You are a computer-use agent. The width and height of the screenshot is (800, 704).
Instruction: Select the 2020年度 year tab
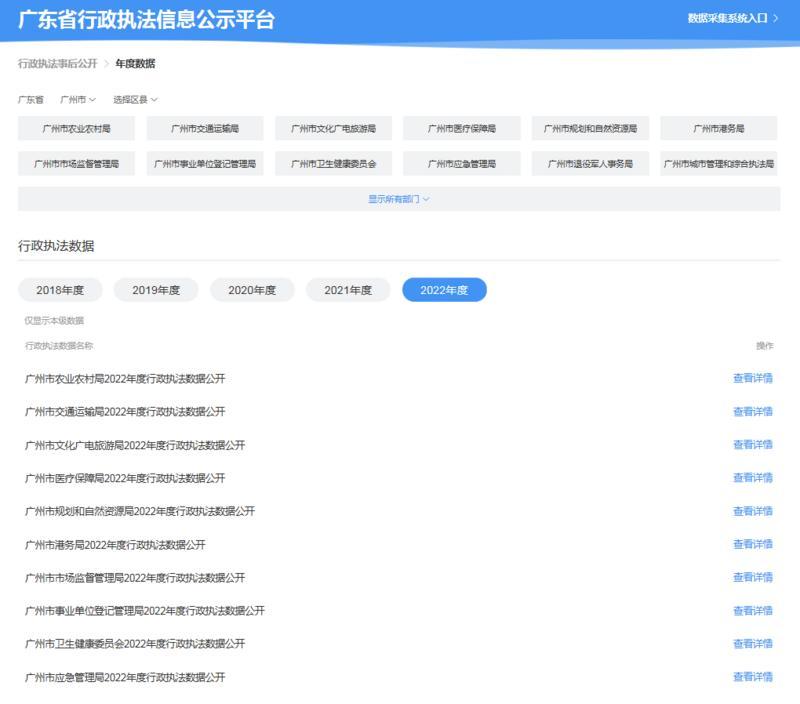pos(252,290)
